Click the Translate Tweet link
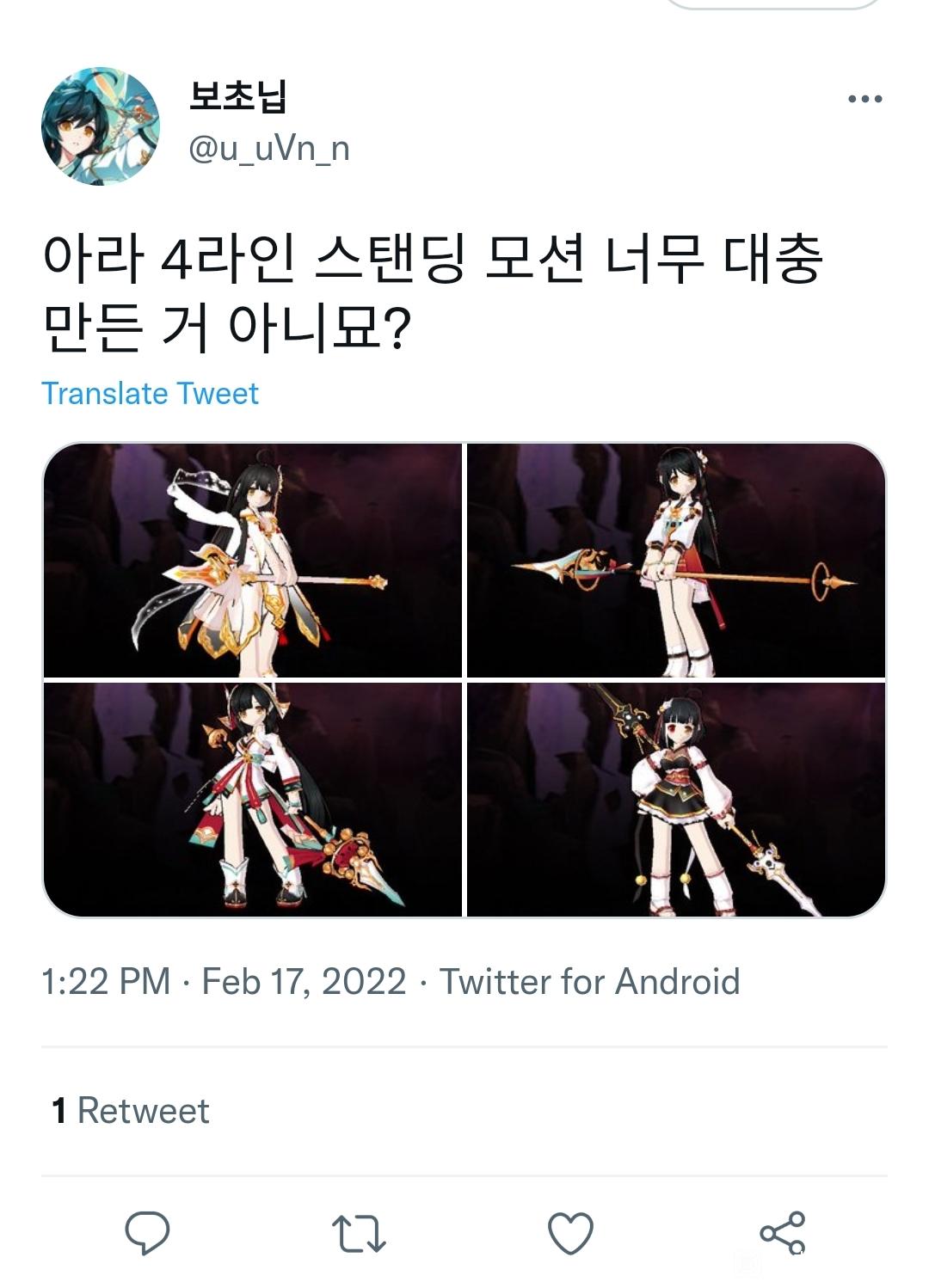 point(150,394)
